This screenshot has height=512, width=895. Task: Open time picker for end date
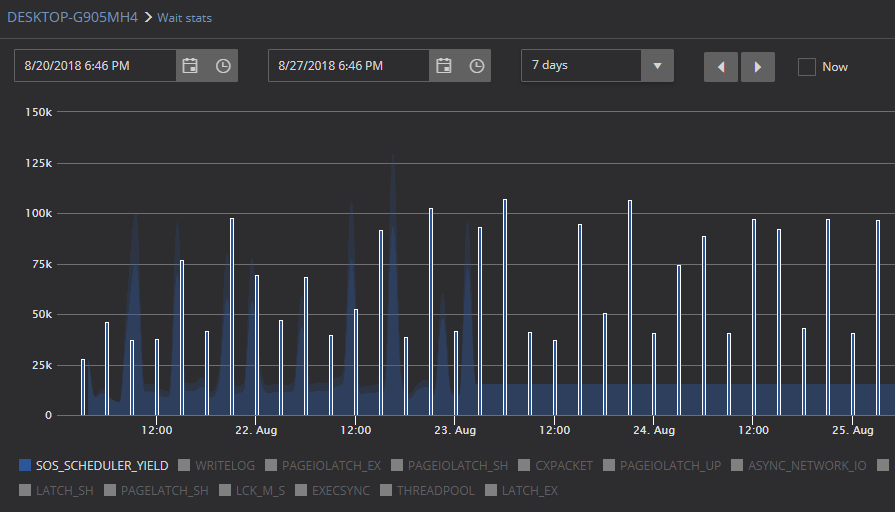(477, 66)
